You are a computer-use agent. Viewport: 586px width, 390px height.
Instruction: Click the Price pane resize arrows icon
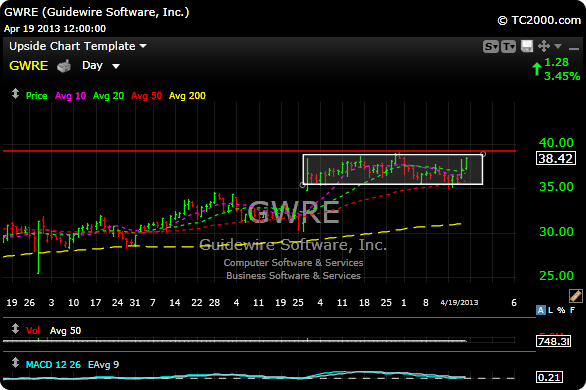click(x=15, y=93)
